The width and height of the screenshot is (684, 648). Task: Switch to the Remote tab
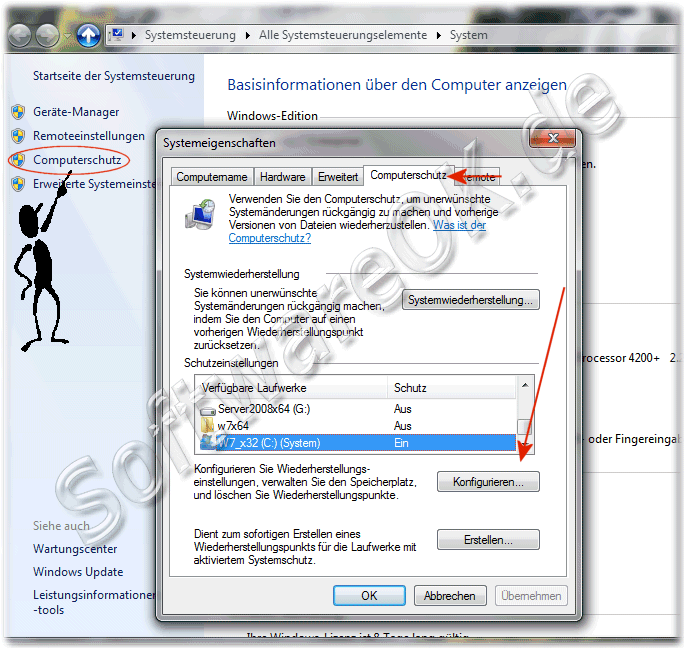[x=479, y=177]
